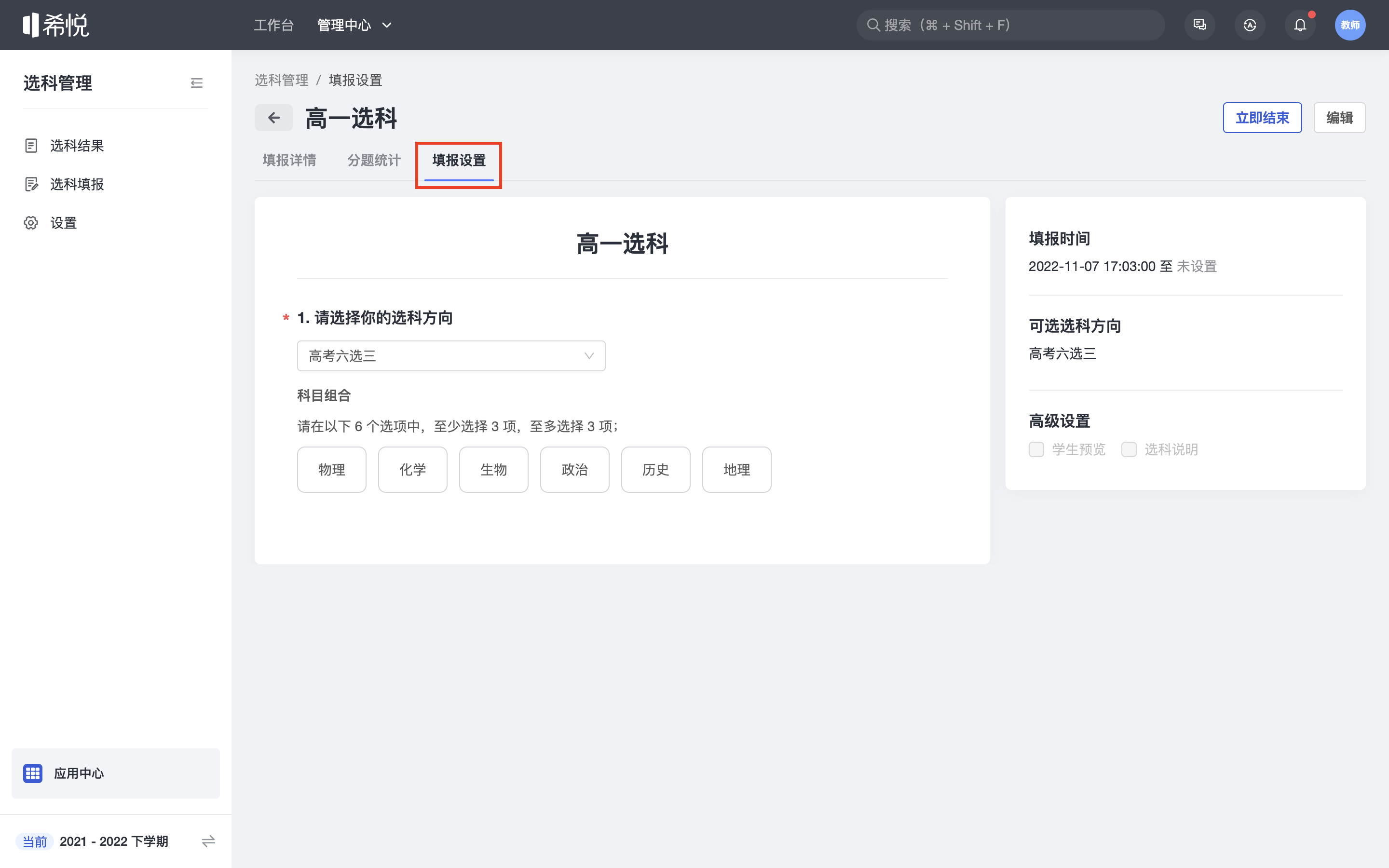Open the 教师 user avatar menu
Viewport: 1389px width, 868px height.
(1350, 25)
